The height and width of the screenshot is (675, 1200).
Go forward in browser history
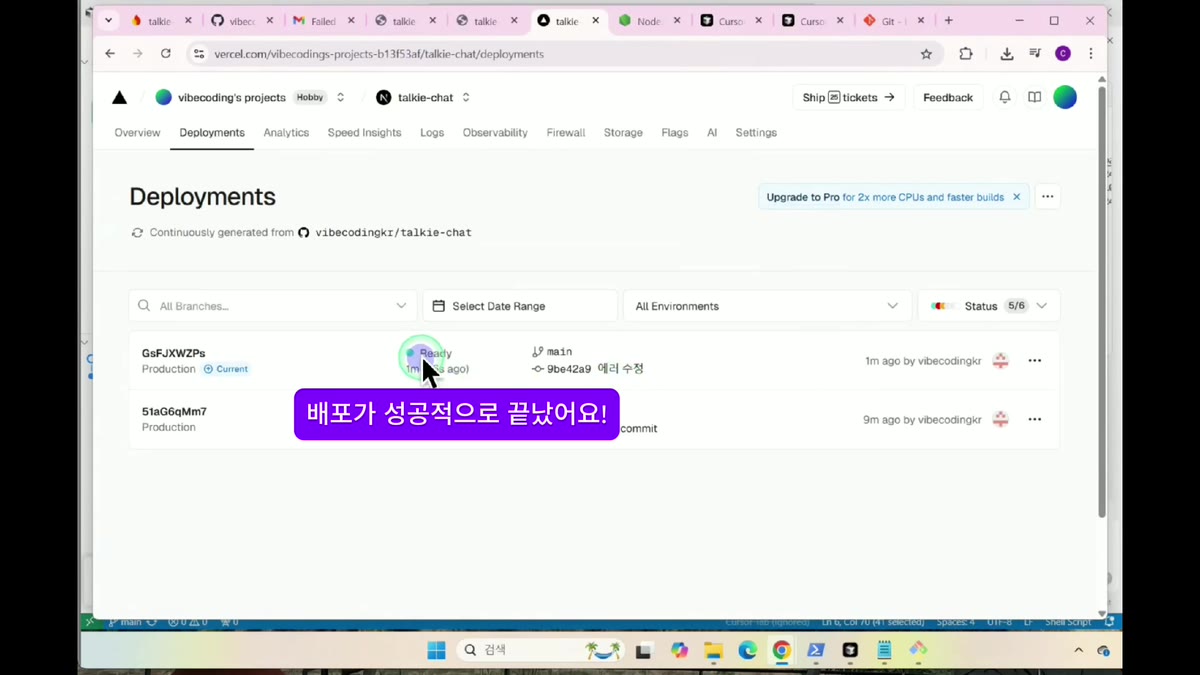[138, 54]
